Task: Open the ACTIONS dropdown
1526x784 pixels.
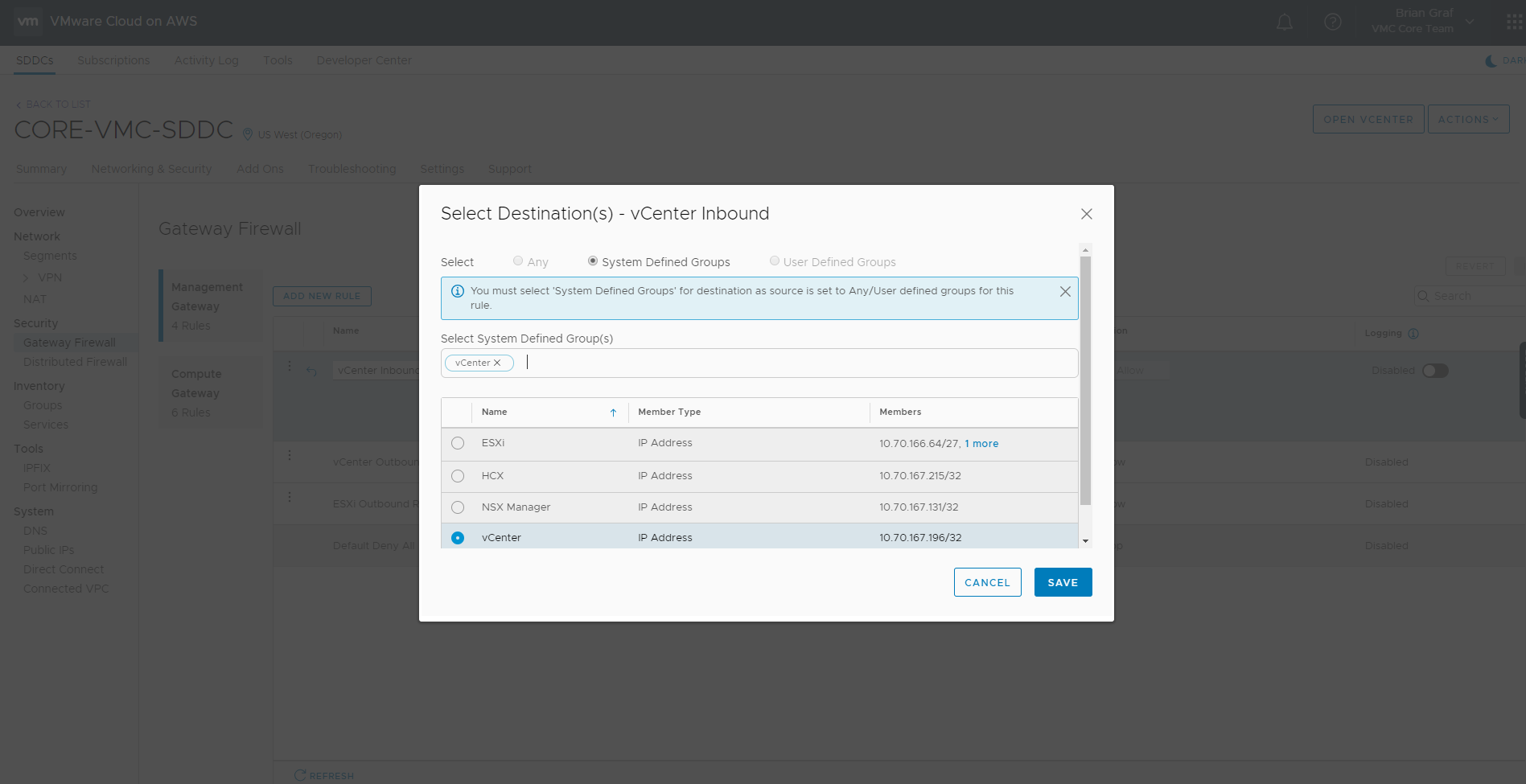Action: (x=1468, y=119)
